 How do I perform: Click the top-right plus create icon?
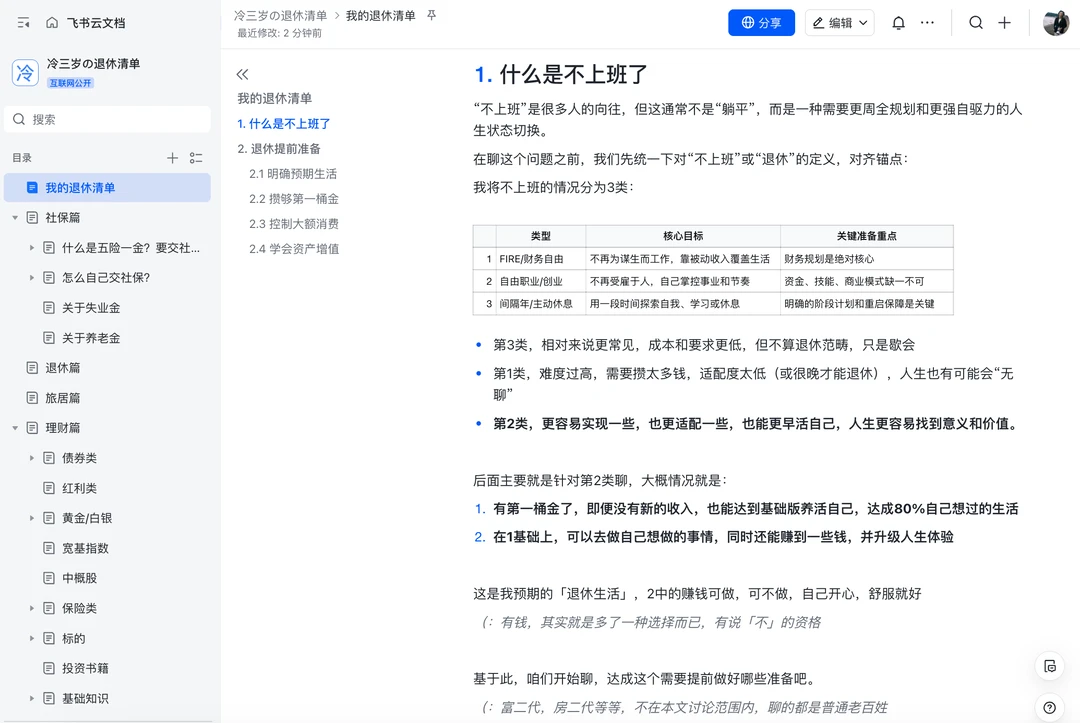pyautogui.click(x=1005, y=23)
